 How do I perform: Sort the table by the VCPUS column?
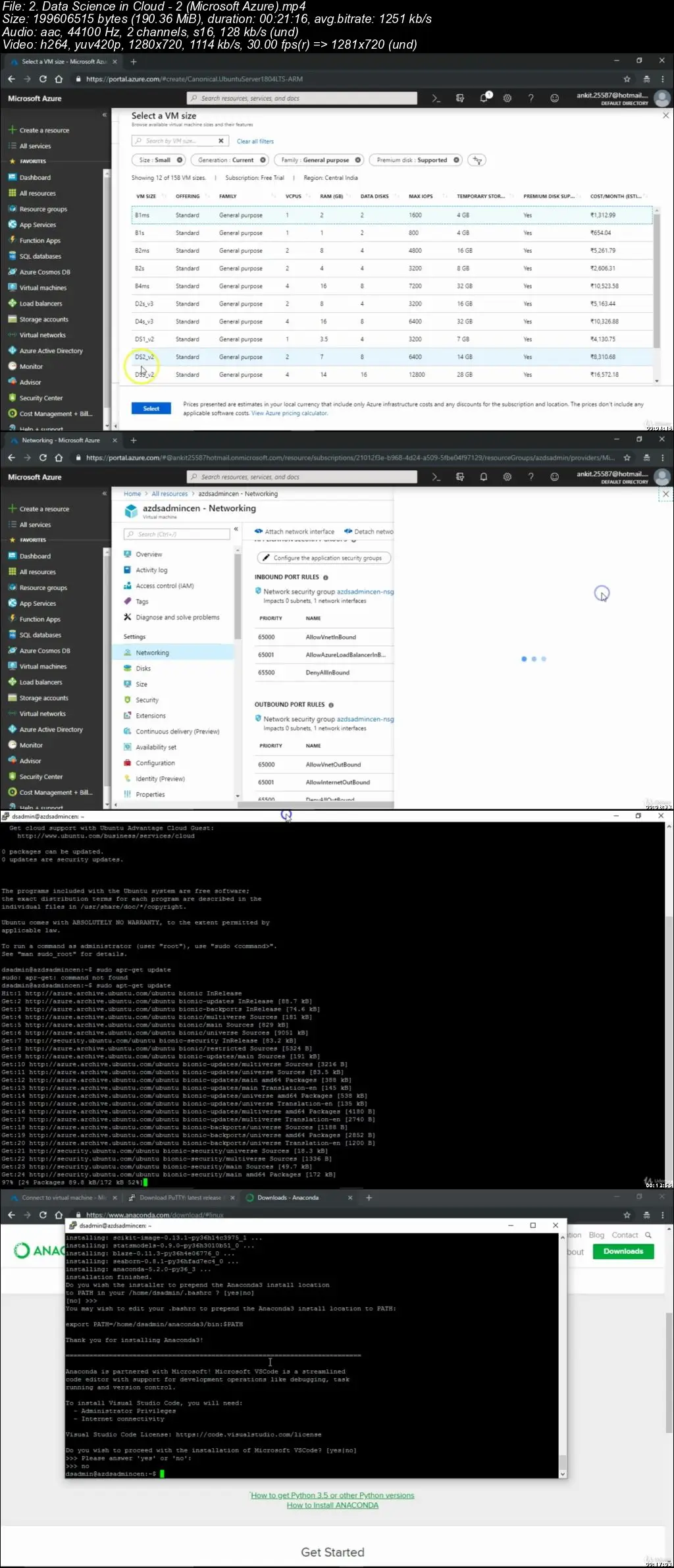(294, 196)
